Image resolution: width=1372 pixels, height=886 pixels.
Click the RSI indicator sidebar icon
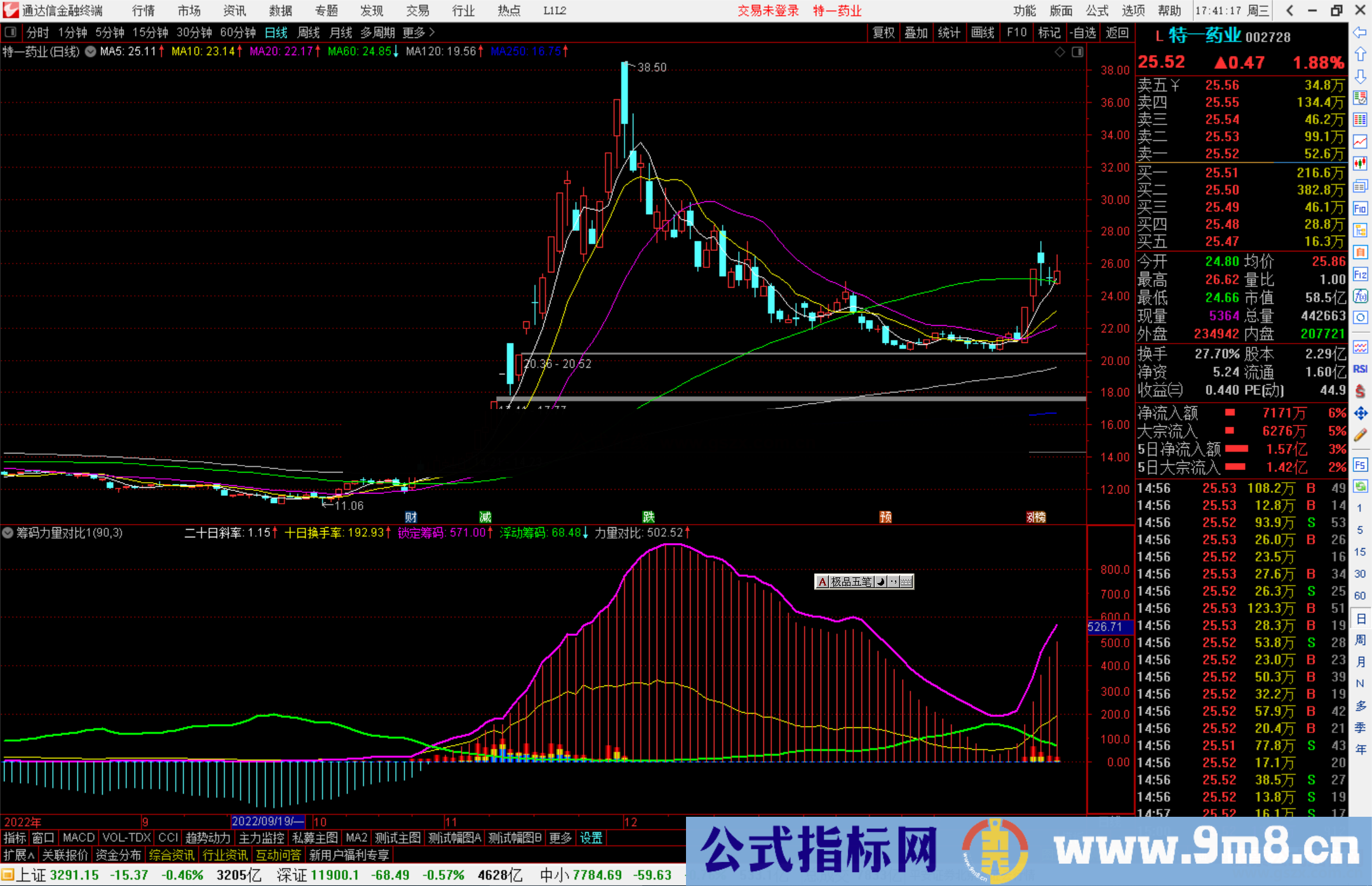[x=1360, y=369]
